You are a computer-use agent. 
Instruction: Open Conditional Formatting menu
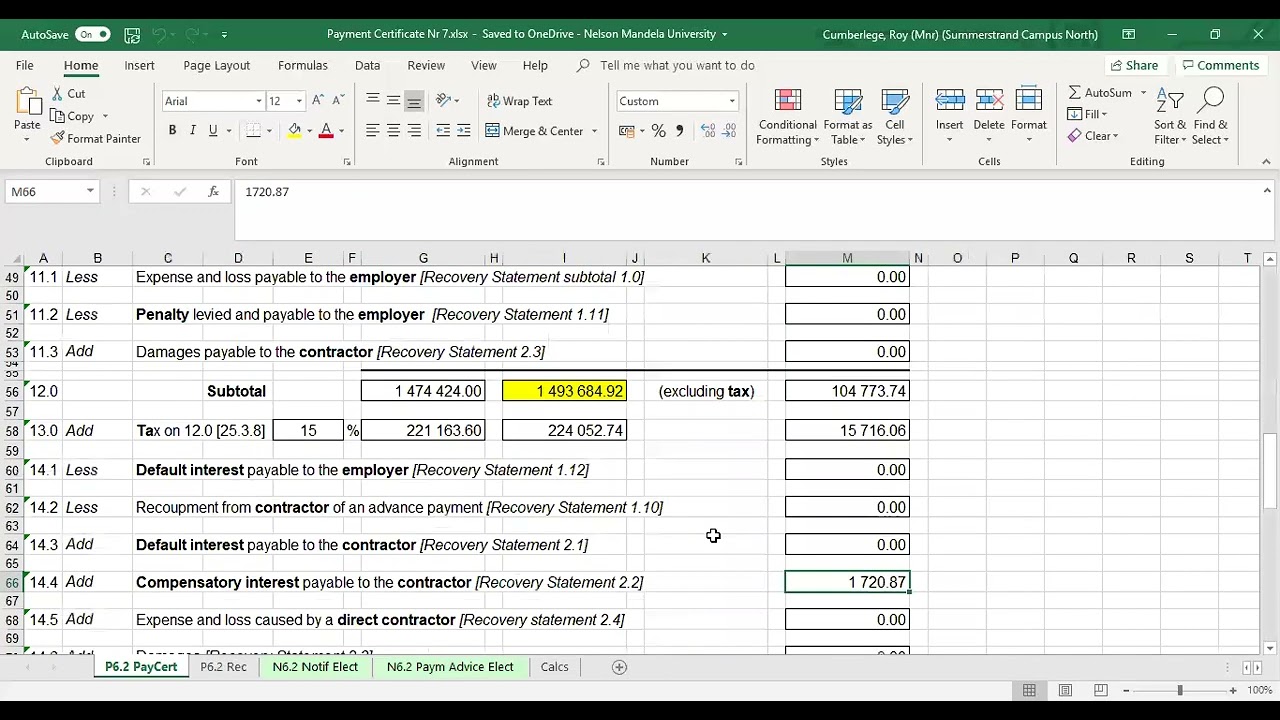787,117
